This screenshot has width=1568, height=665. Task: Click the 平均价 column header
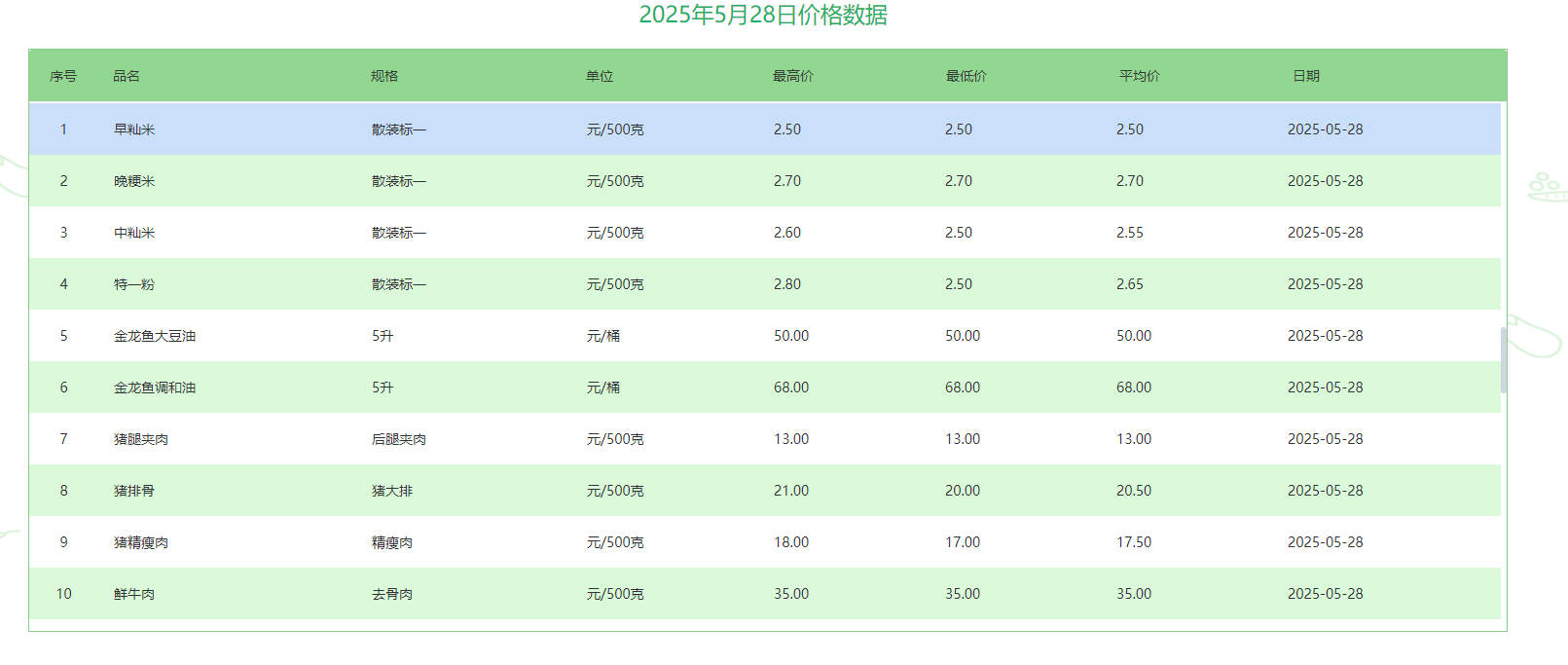(1140, 76)
